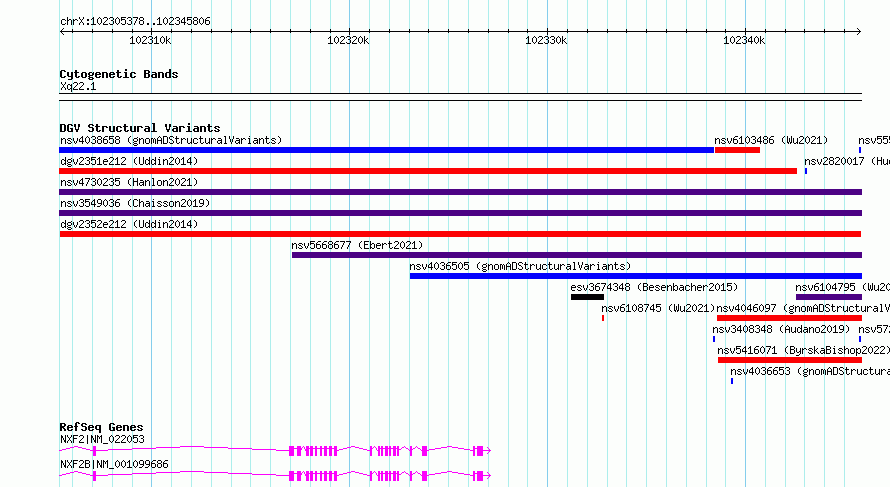Click the dgv2352e212 (Uddin2014) label
The width and height of the screenshot is (890, 487).
click(x=129, y=224)
